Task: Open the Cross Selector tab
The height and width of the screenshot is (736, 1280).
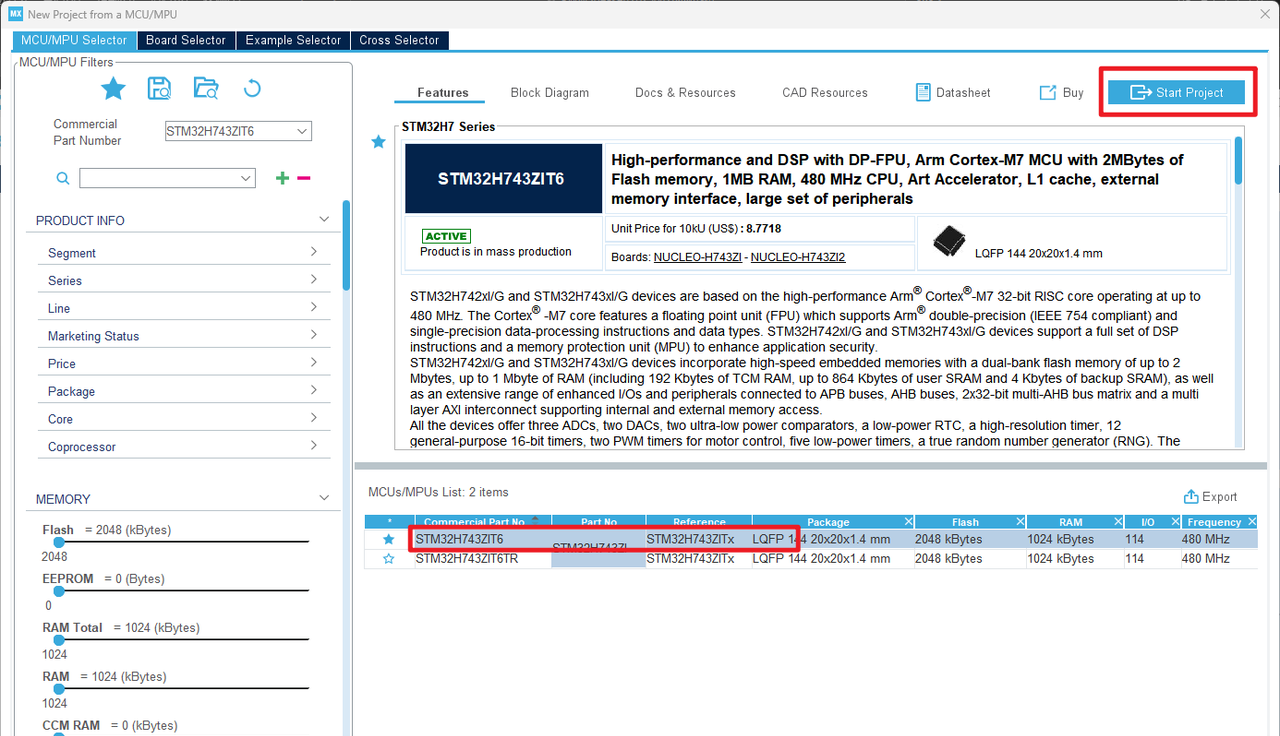Action: click(399, 40)
